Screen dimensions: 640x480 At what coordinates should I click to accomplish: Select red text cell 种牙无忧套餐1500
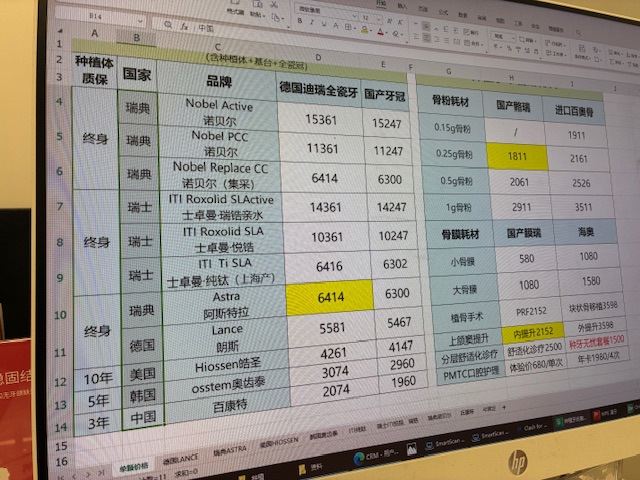[597, 340]
